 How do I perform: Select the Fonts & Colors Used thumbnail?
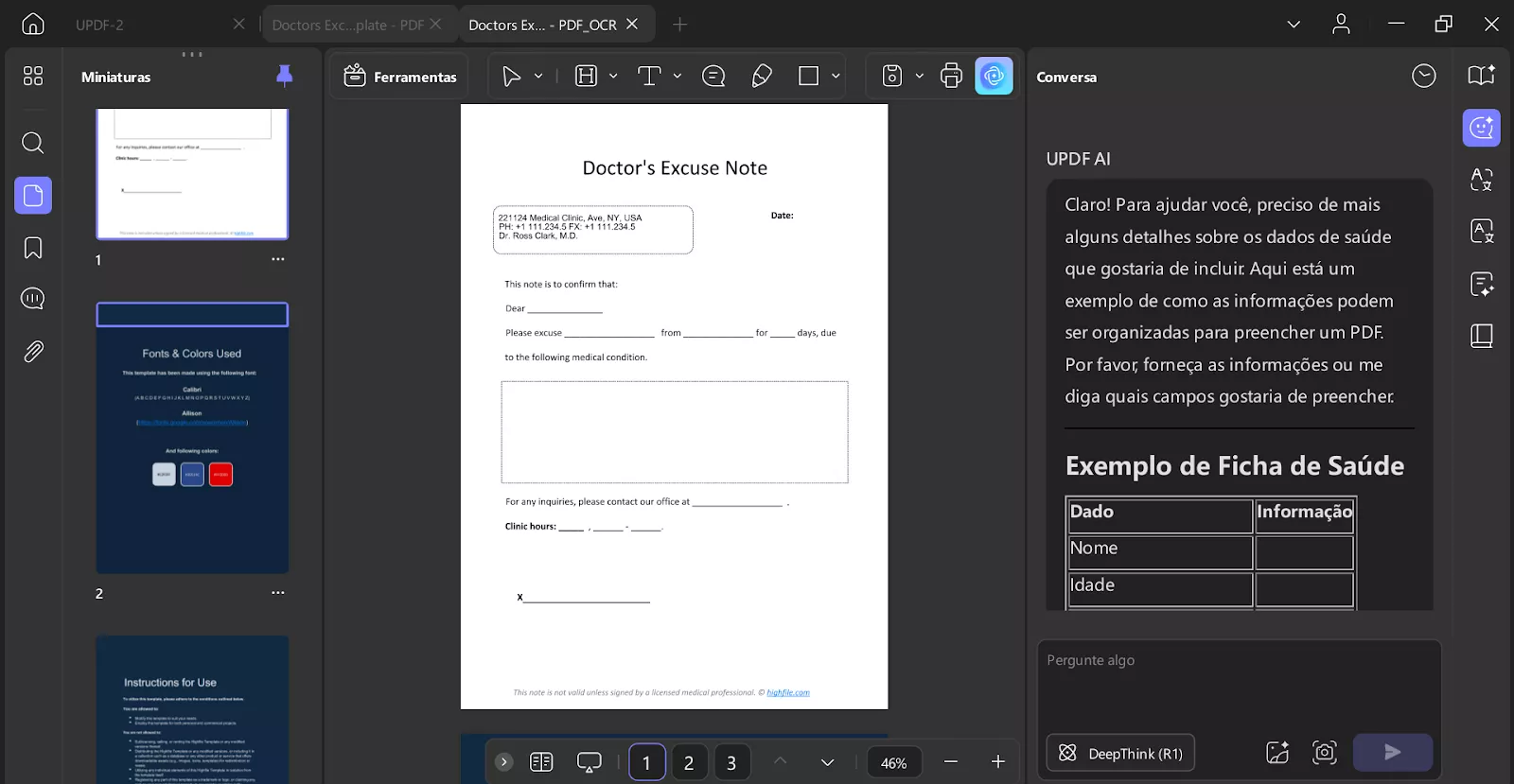tap(192, 438)
